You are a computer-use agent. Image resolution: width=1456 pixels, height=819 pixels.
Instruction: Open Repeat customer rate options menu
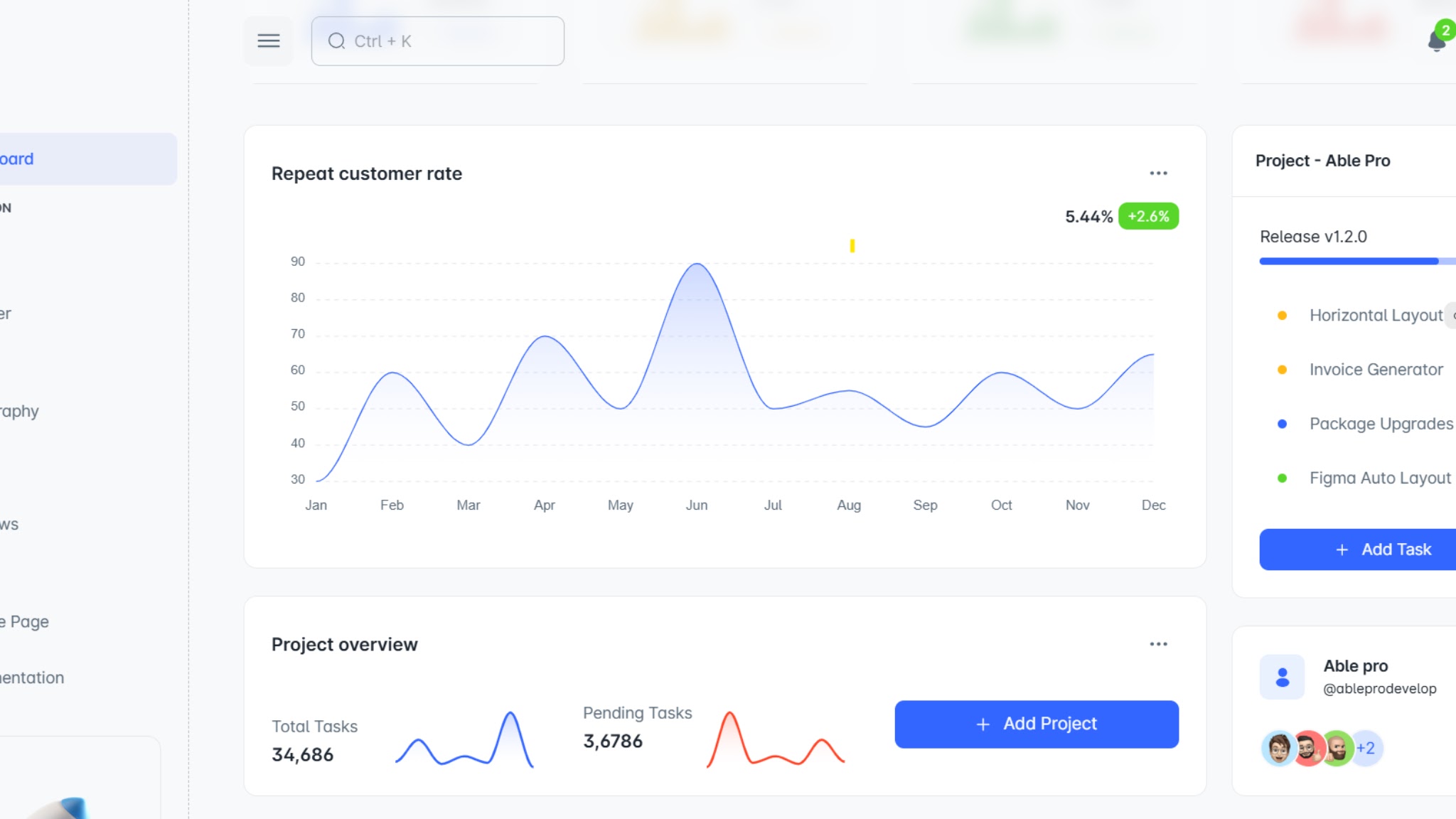coord(1158,173)
